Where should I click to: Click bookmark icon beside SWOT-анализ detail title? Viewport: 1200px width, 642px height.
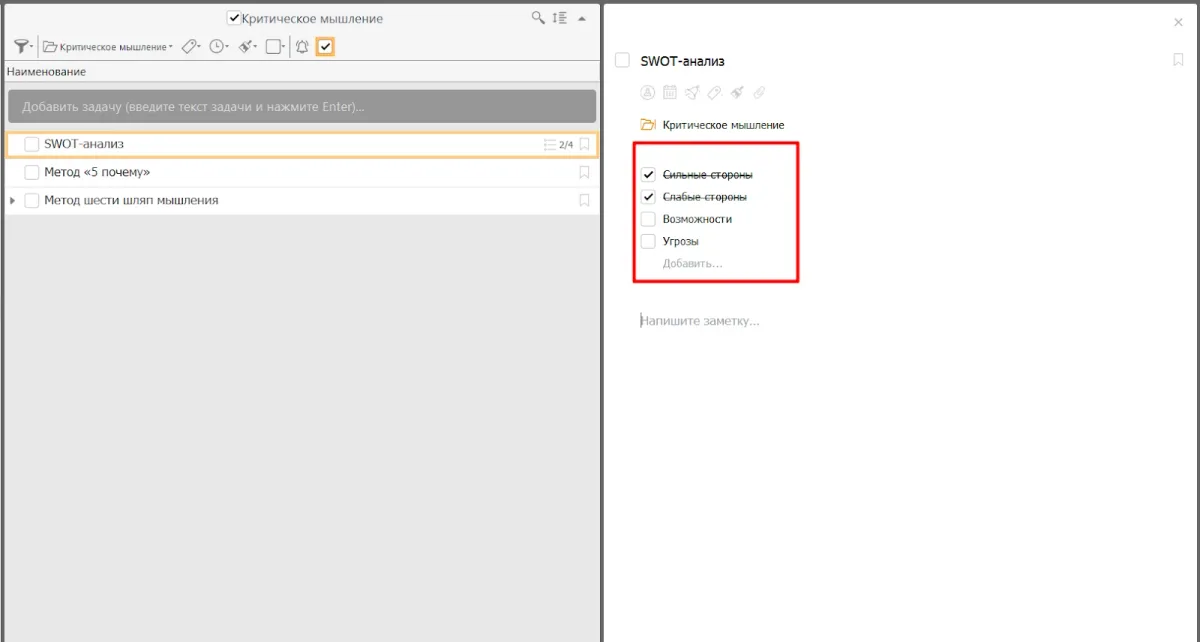click(x=1178, y=60)
